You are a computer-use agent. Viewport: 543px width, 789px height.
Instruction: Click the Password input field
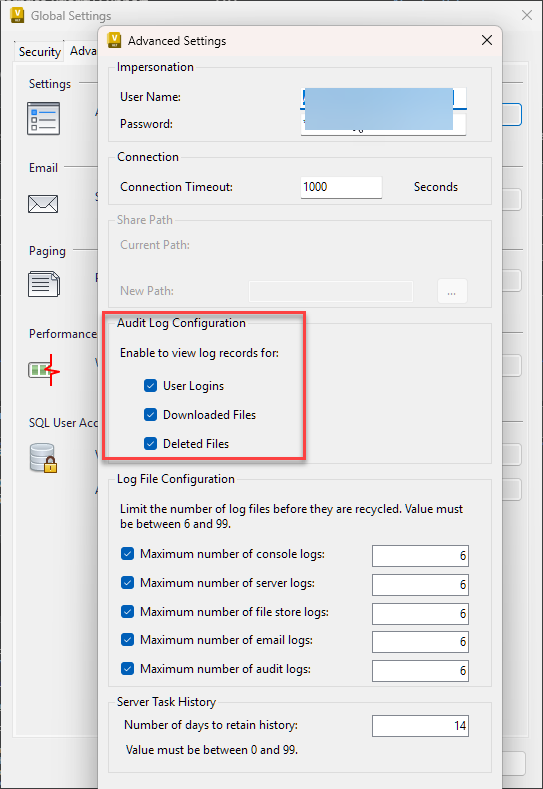pos(383,124)
